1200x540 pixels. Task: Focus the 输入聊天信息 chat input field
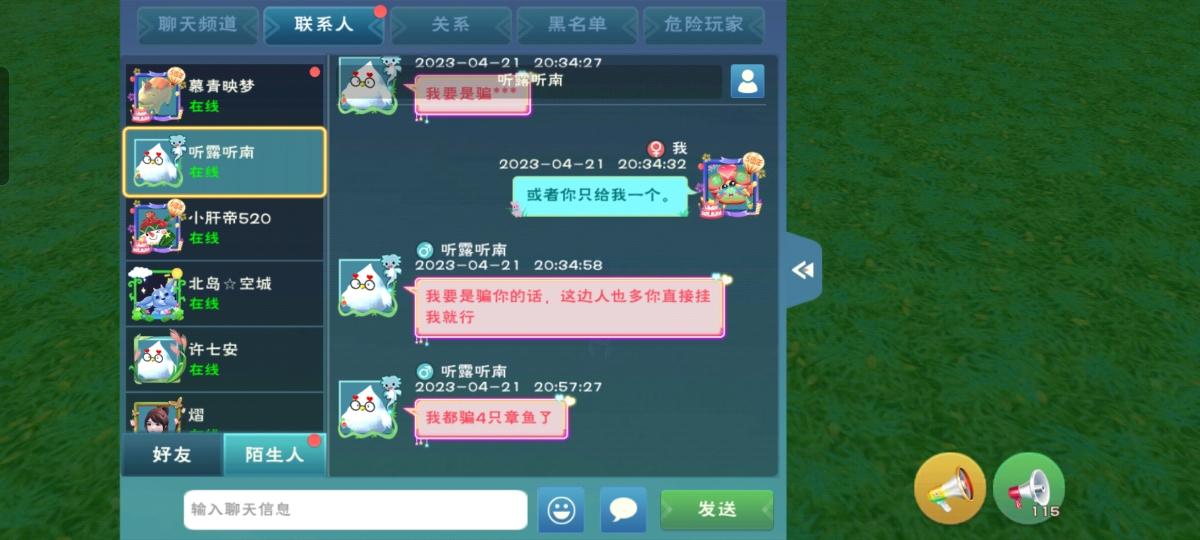pyautogui.click(x=355, y=510)
